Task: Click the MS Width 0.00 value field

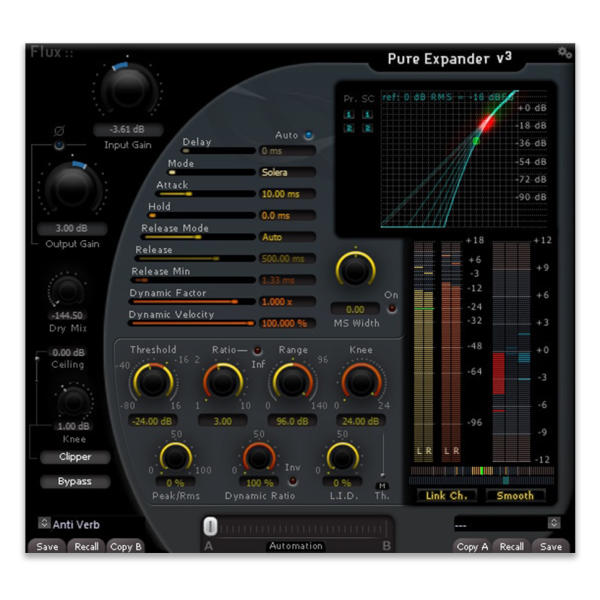Action: pyautogui.click(x=355, y=309)
